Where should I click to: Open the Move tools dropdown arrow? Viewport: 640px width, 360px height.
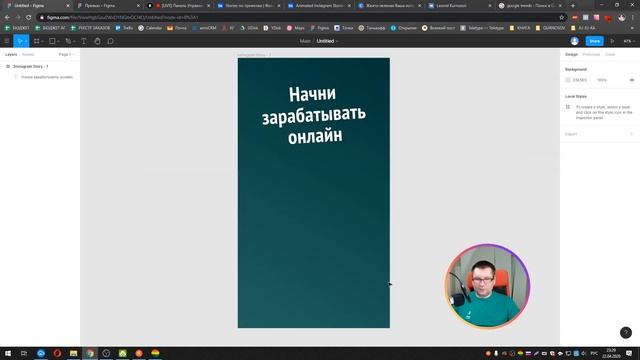pyautogui.click(x=26, y=41)
